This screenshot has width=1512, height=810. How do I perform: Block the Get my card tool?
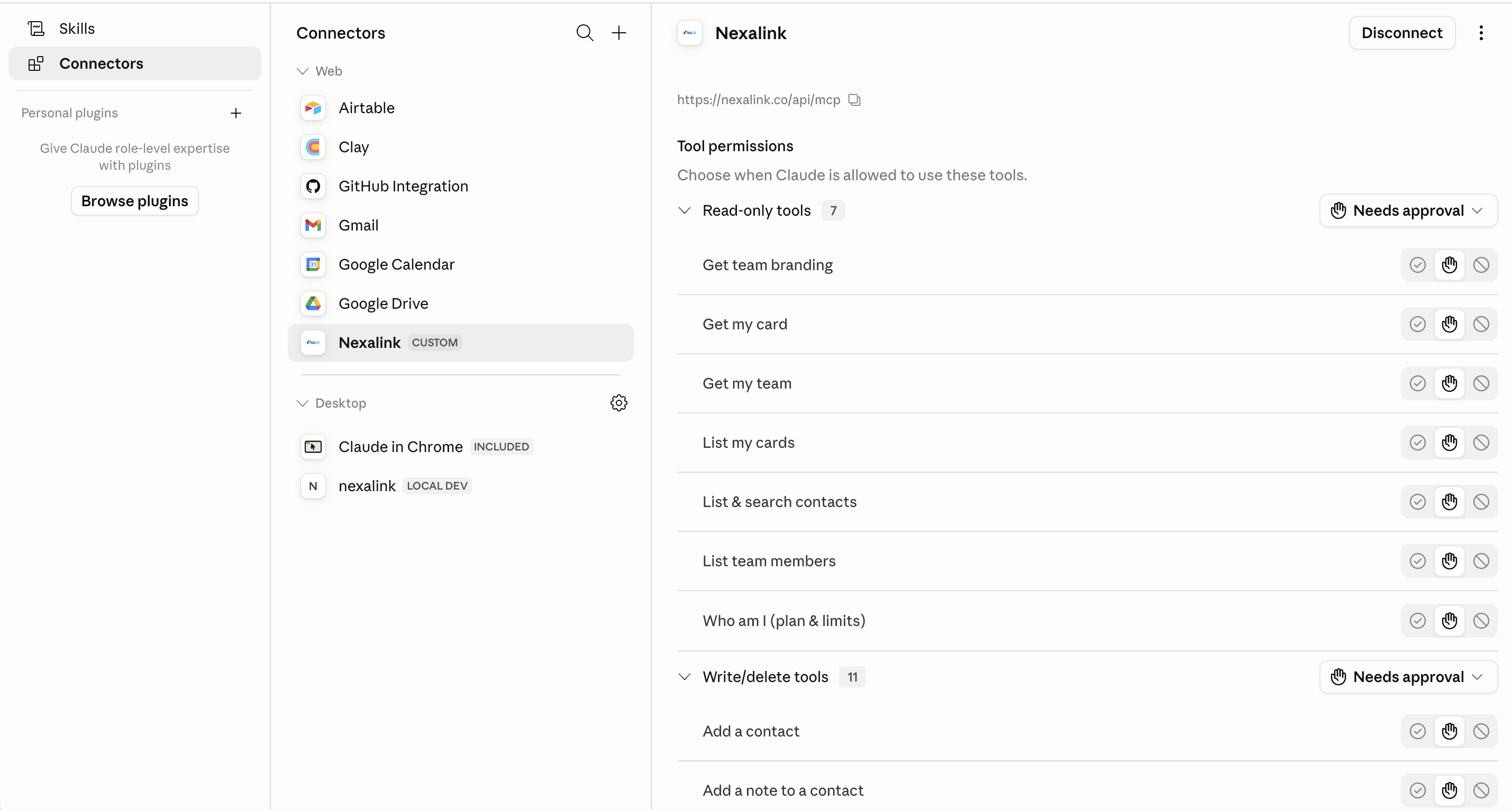pos(1481,324)
